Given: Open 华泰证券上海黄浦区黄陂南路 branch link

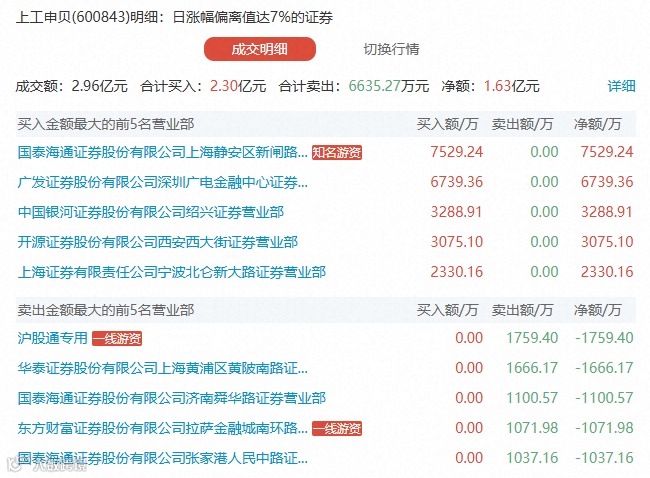Looking at the screenshot, I should (162, 368).
